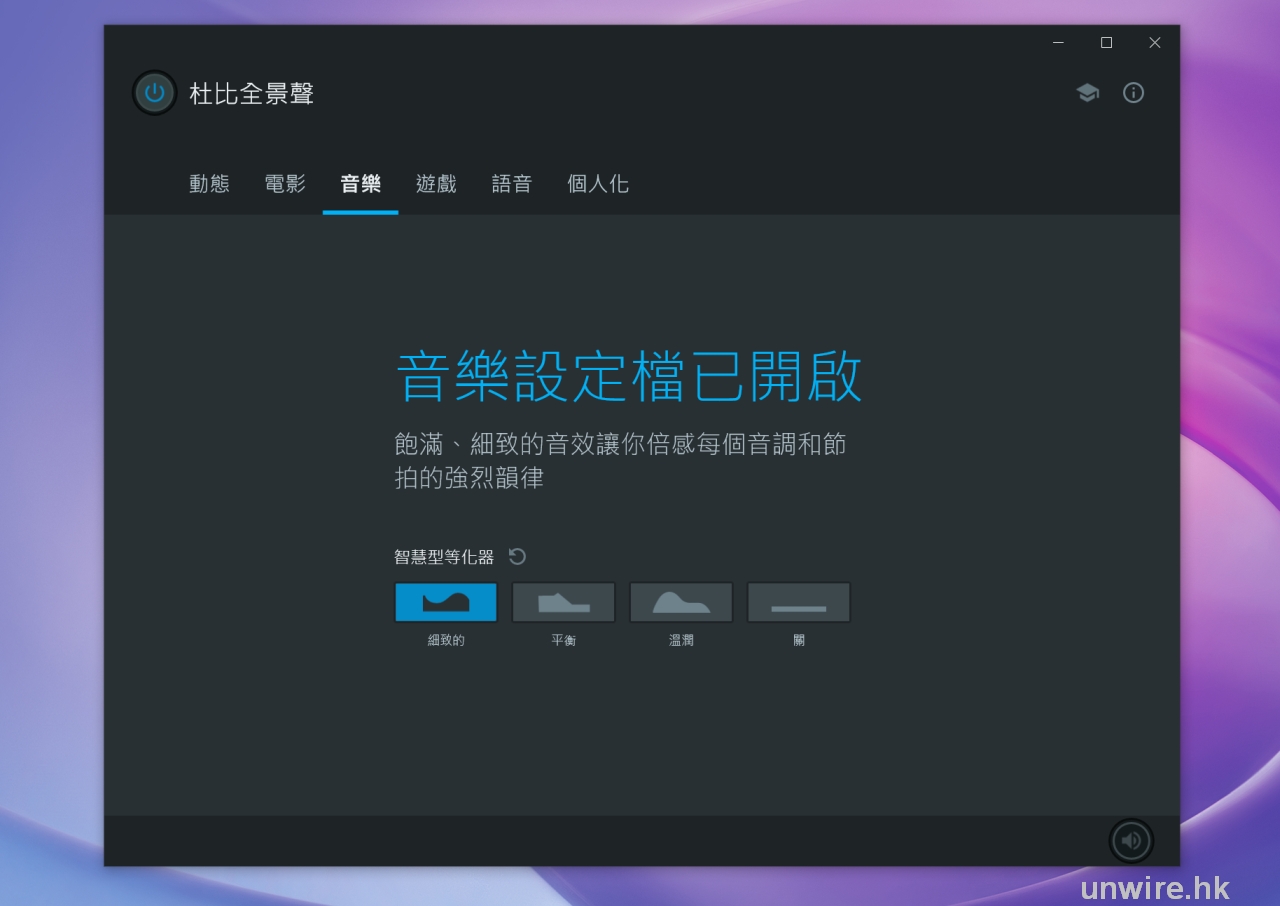1280x906 pixels.
Task: Open the tutorial graduation cap icon
Action: (x=1087, y=93)
